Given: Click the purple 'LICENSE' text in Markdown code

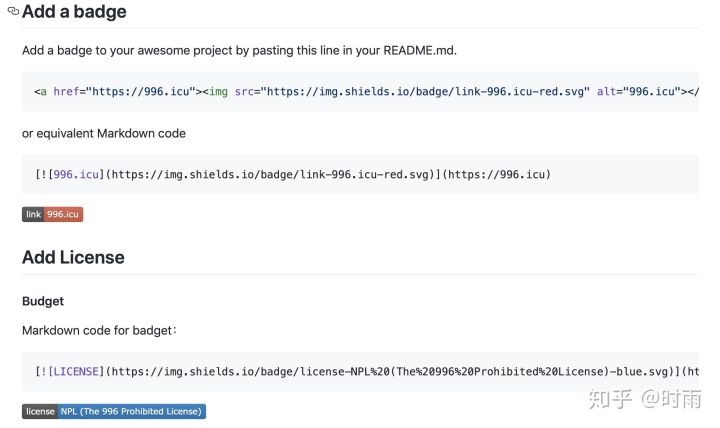Looking at the screenshot, I should [76, 372].
